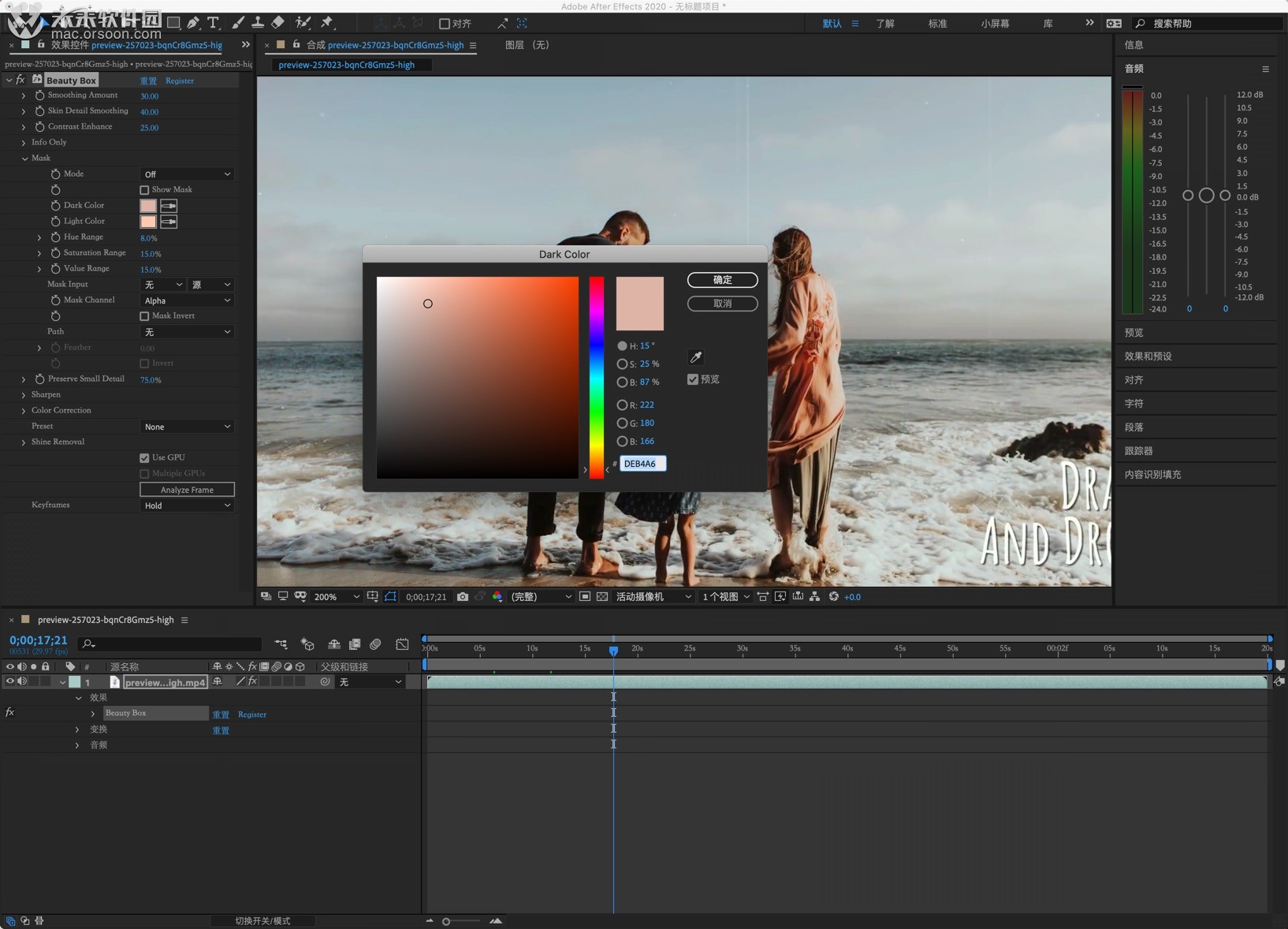Screen dimensions: 1288x929
Task: Click the Dark Color swatch in effect controls
Action: pyautogui.click(x=148, y=206)
